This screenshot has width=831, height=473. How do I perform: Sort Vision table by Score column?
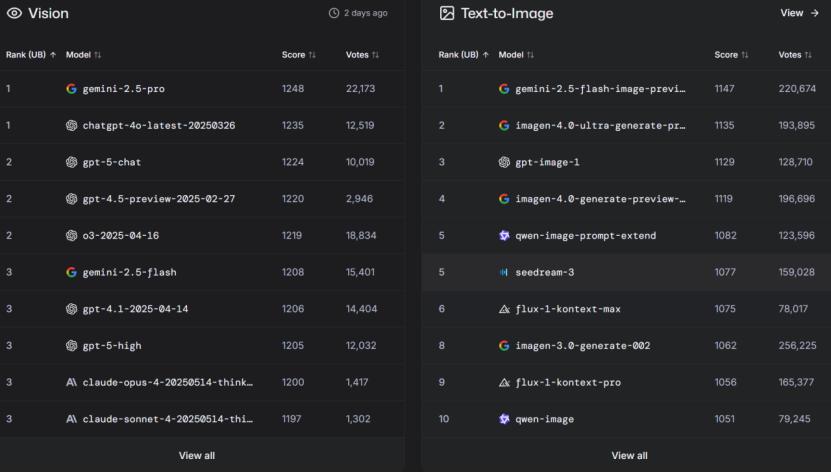click(299, 54)
